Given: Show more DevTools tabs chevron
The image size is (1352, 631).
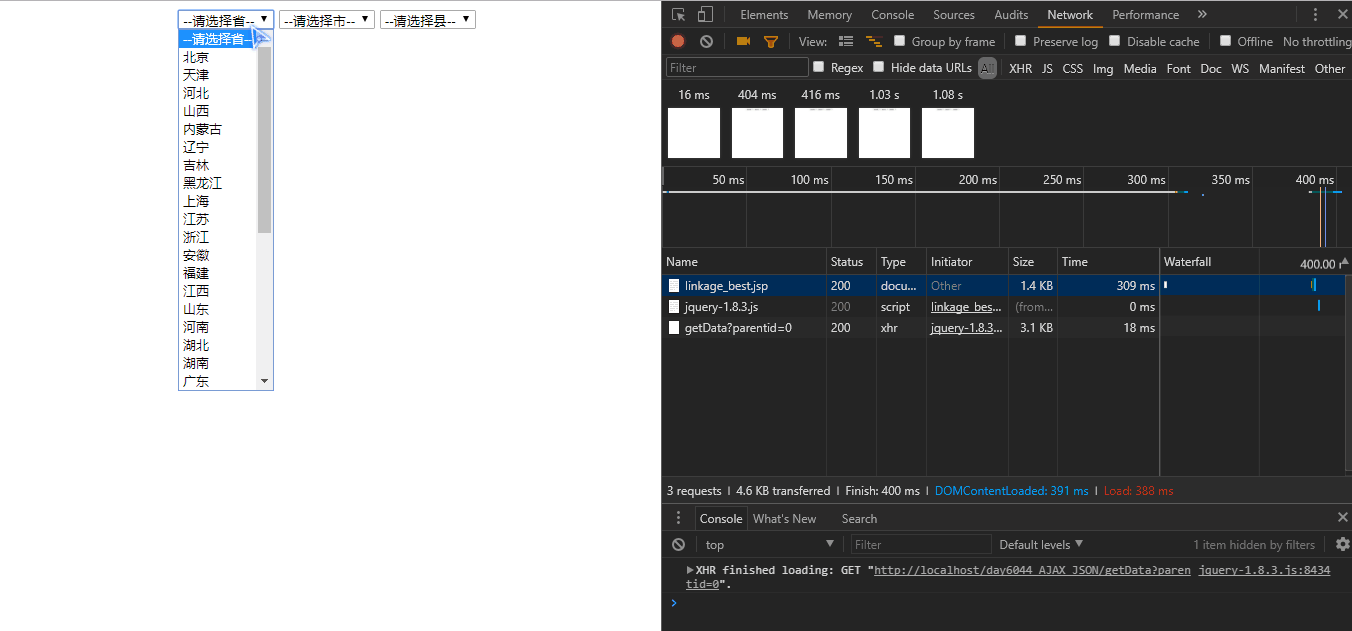Looking at the screenshot, I should pos(1202,15).
